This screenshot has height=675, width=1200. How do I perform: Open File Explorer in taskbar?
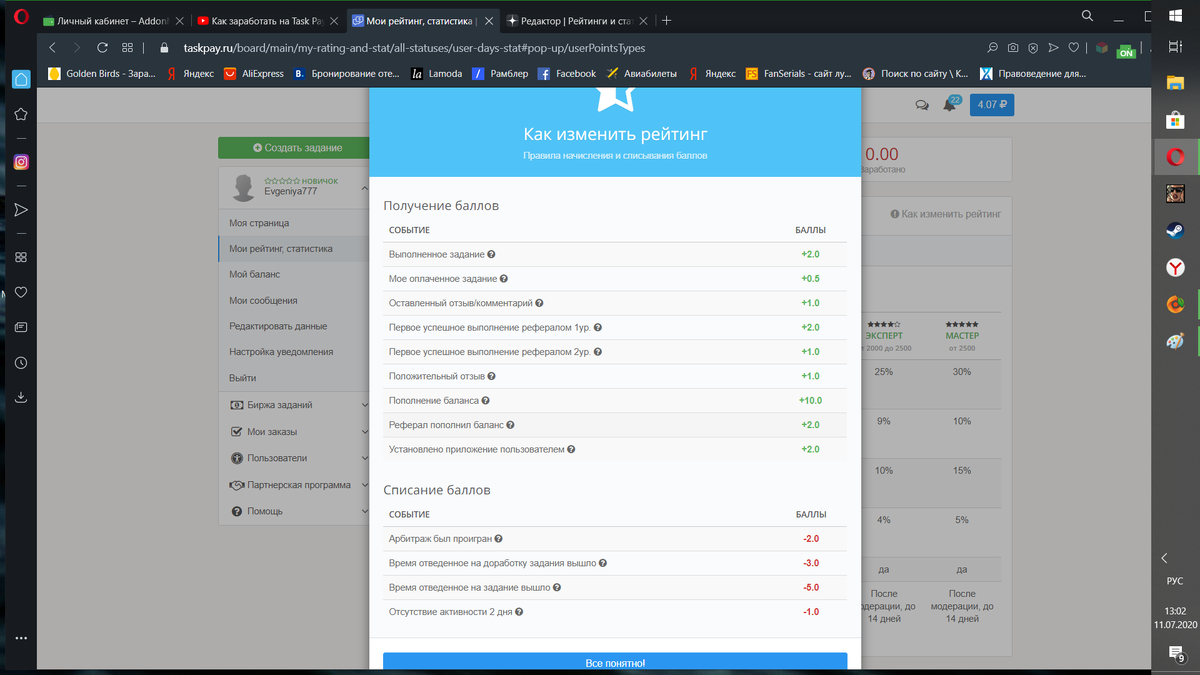coord(1175,83)
